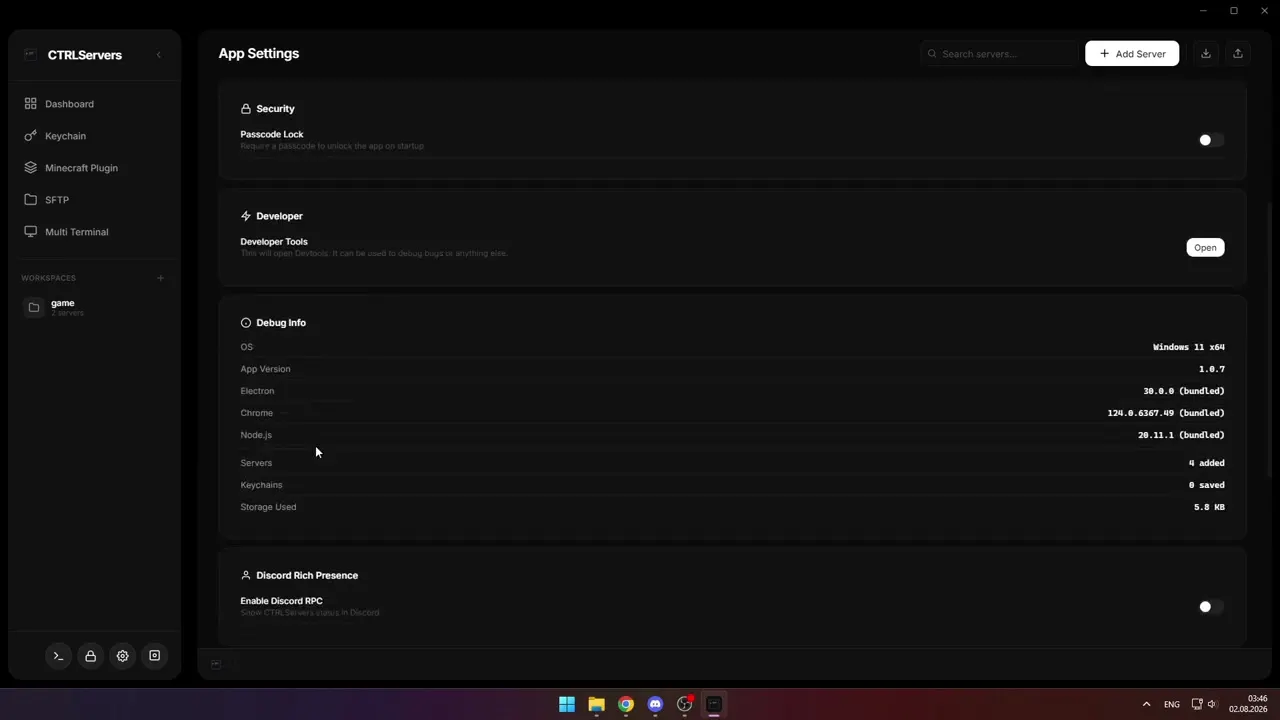Click the Storage Used value '5.8 KB'
The image size is (1280, 720).
(x=1209, y=507)
